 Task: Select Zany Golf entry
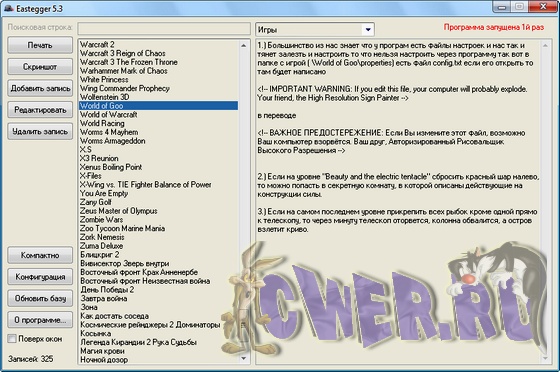click(x=158, y=202)
